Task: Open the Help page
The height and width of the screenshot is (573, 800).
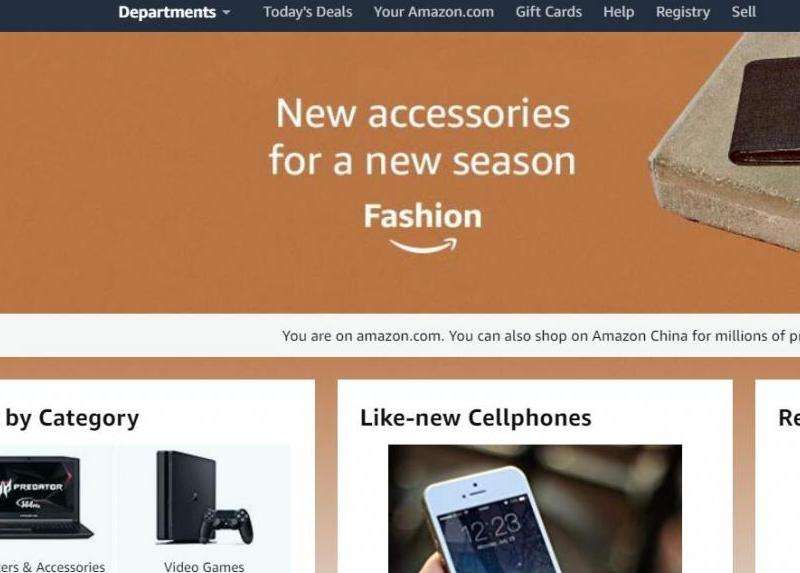Action: pos(618,12)
